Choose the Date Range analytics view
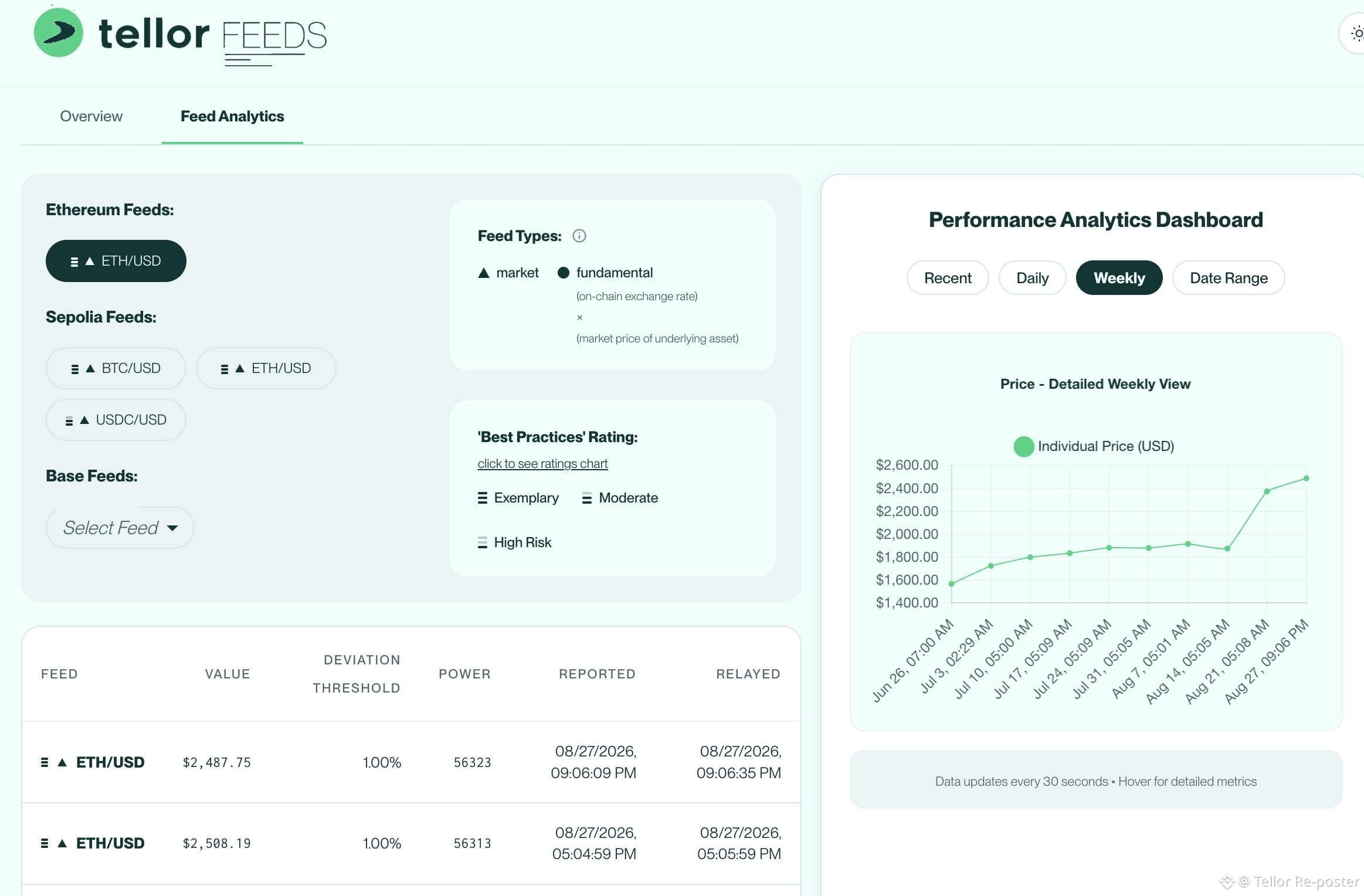1364x896 pixels. click(x=1229, y=278)
